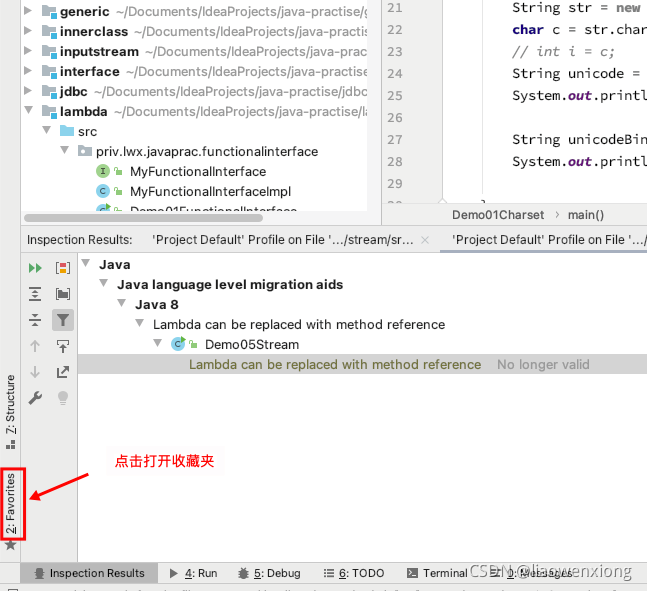
Task: Open the 4: Run tool window
Action: [x=193, y=573]
